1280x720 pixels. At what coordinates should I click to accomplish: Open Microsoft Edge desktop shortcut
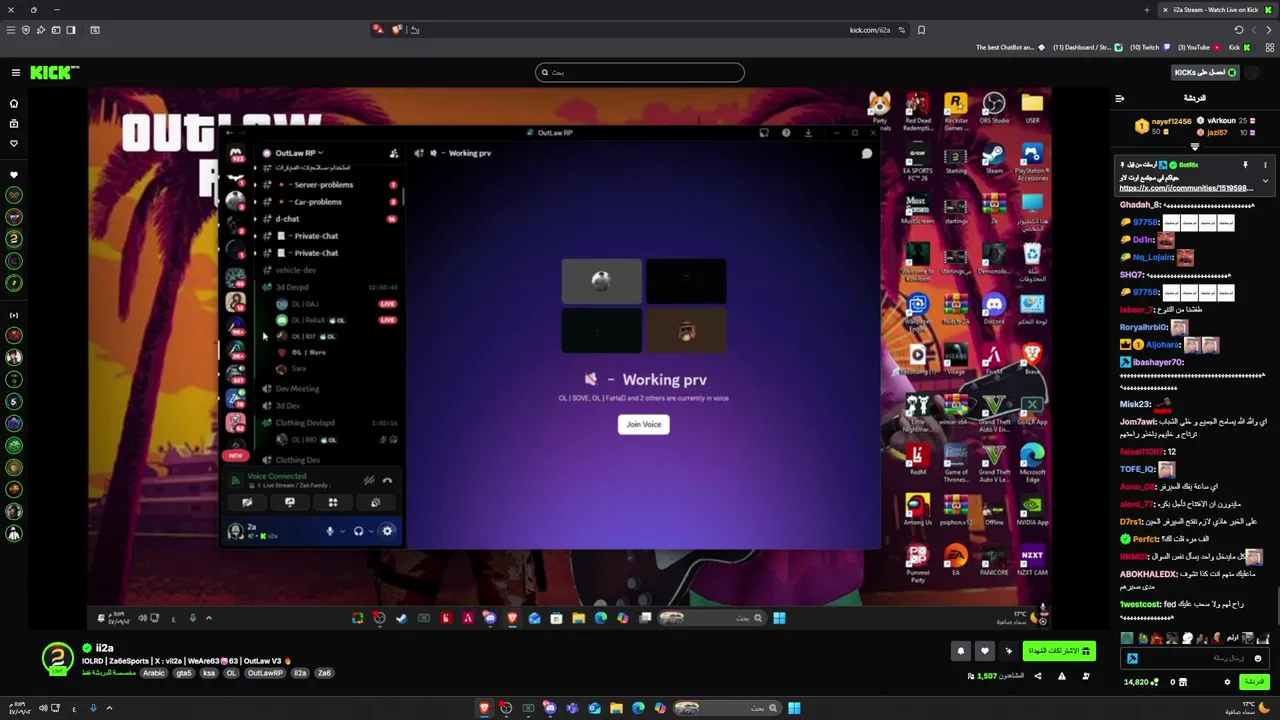(x=1032, y=462)
